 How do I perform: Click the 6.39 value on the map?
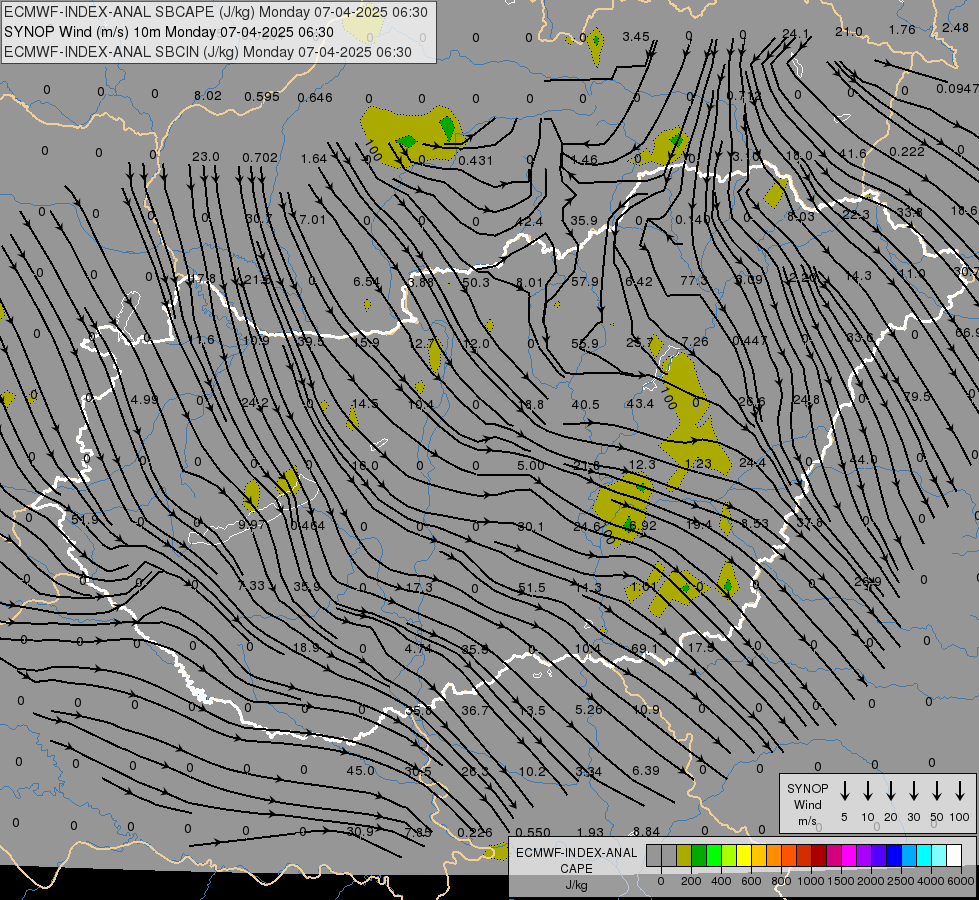point(646,771)
